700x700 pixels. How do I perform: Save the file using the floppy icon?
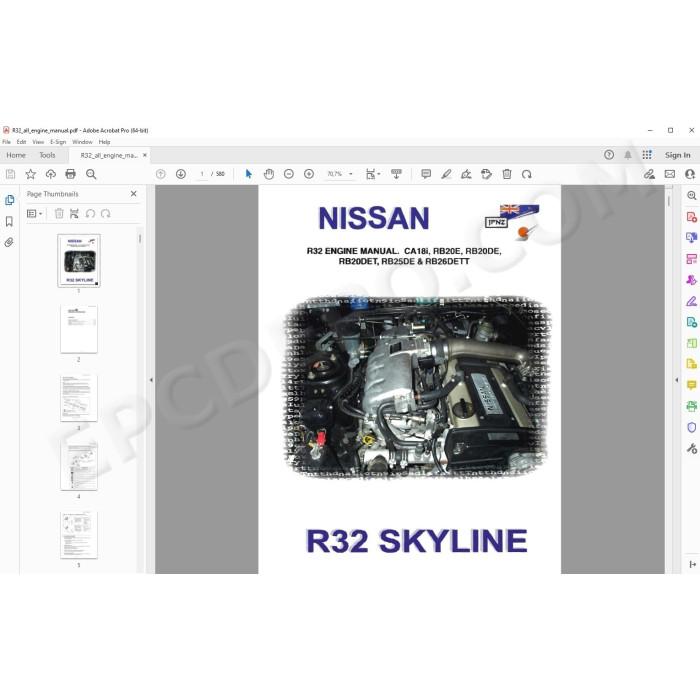pos(10,174)
